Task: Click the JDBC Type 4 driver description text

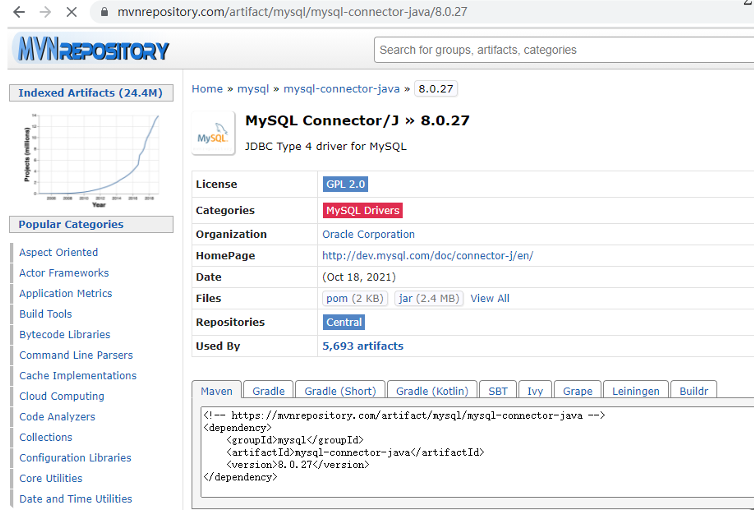Action: click(326, 146)
